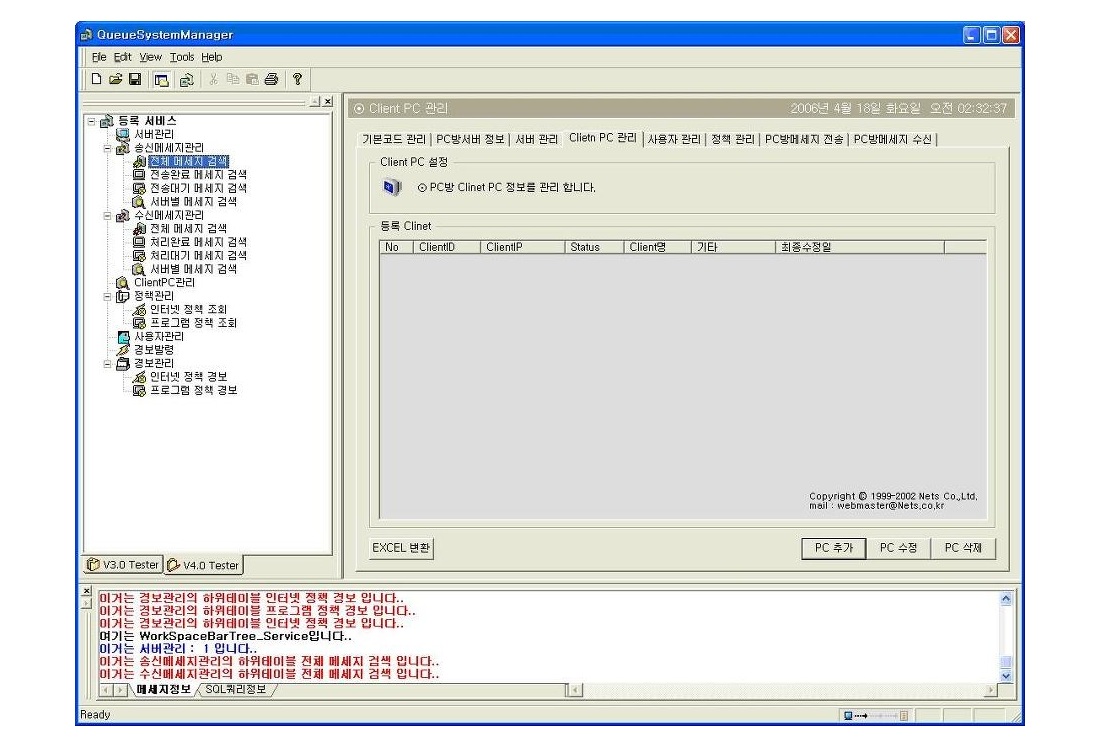Screen dimensions: 1116x750
Task: Switch to the PC방서버 정보 tab
Action: tap(470, 139)
